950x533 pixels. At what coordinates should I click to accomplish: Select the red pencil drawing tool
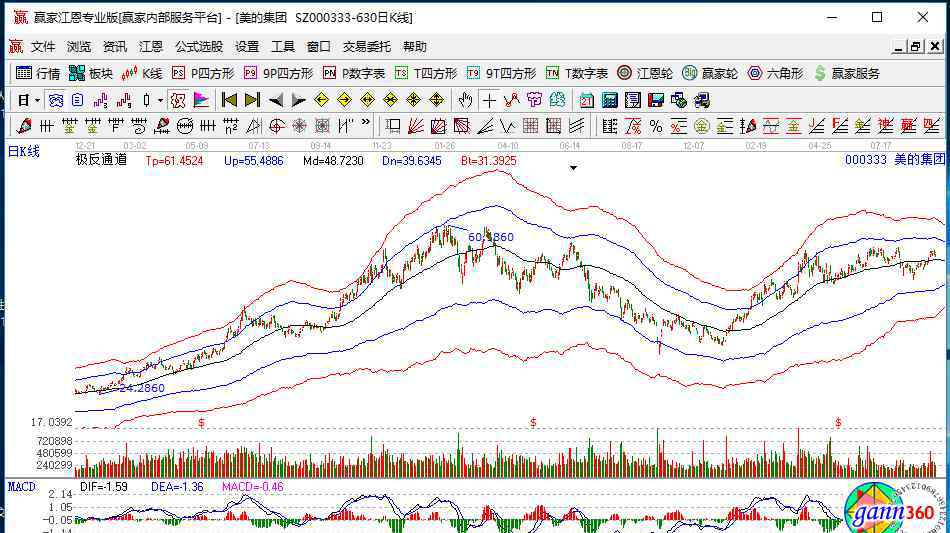(x=24, y=126)
